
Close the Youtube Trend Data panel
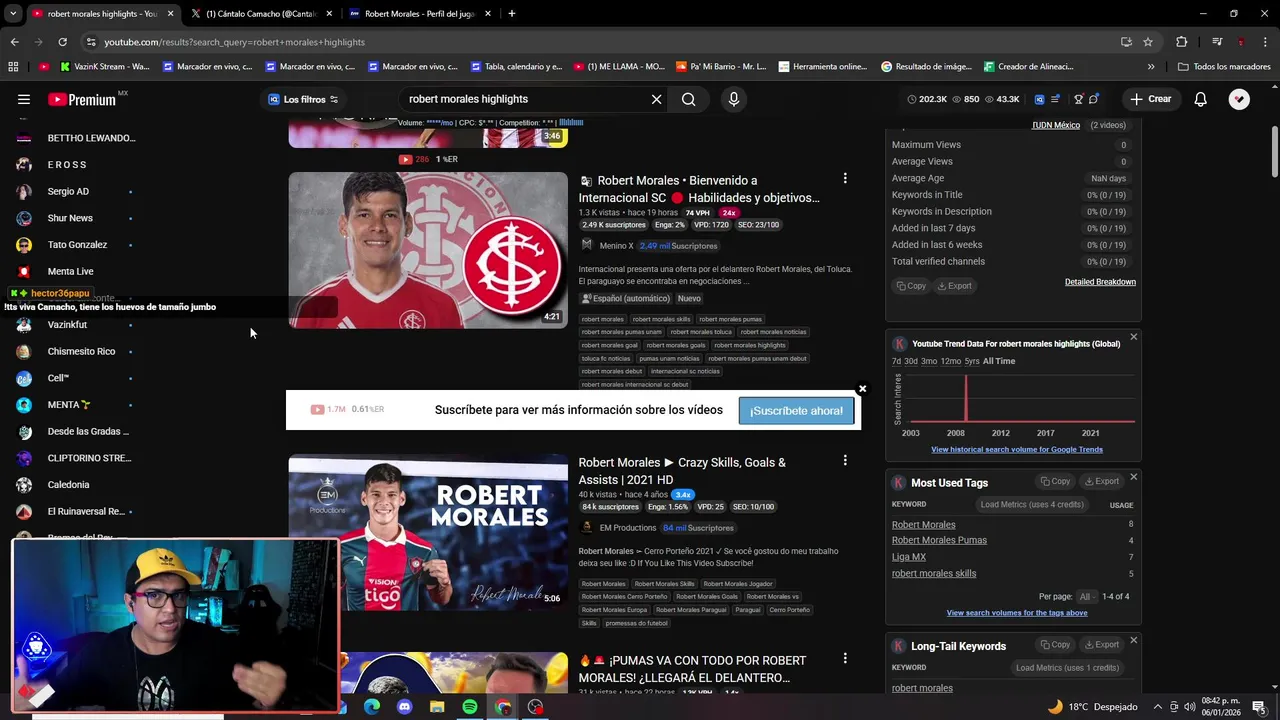(1133, 337)
